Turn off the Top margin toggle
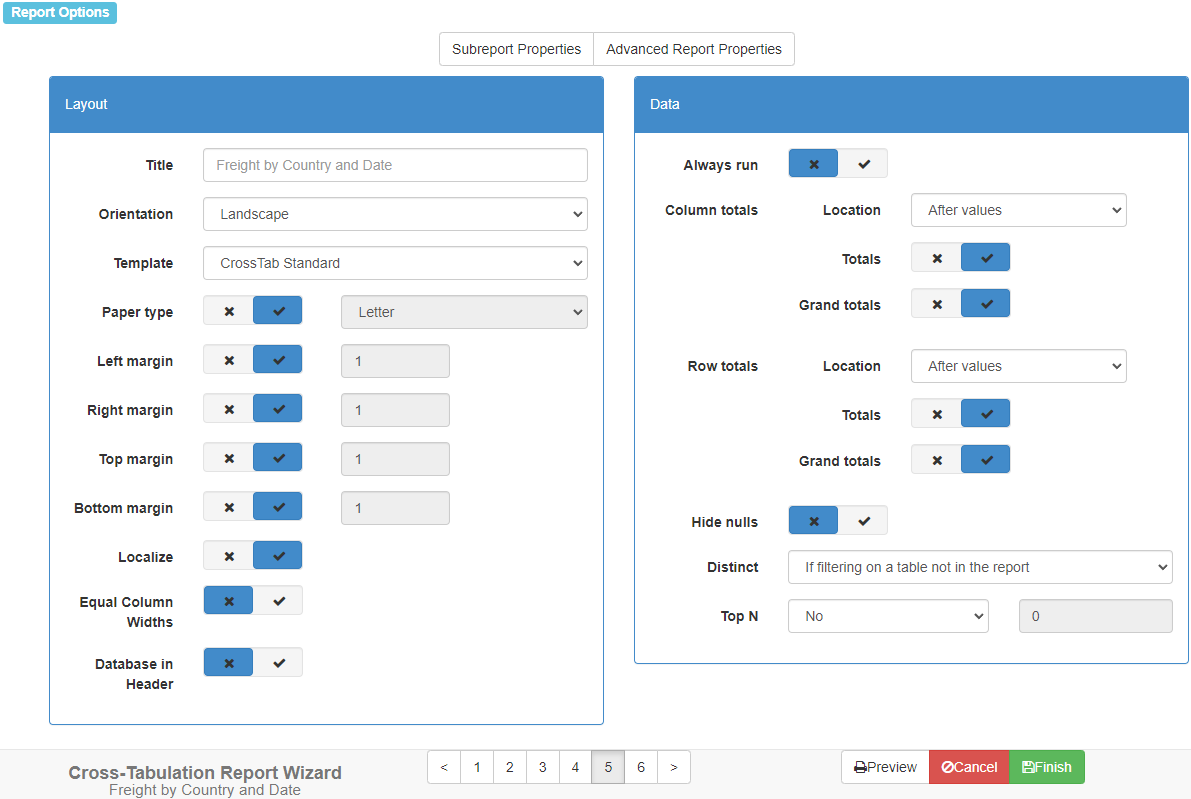This screenshot has height=799, width=1191. pos(229,458)
